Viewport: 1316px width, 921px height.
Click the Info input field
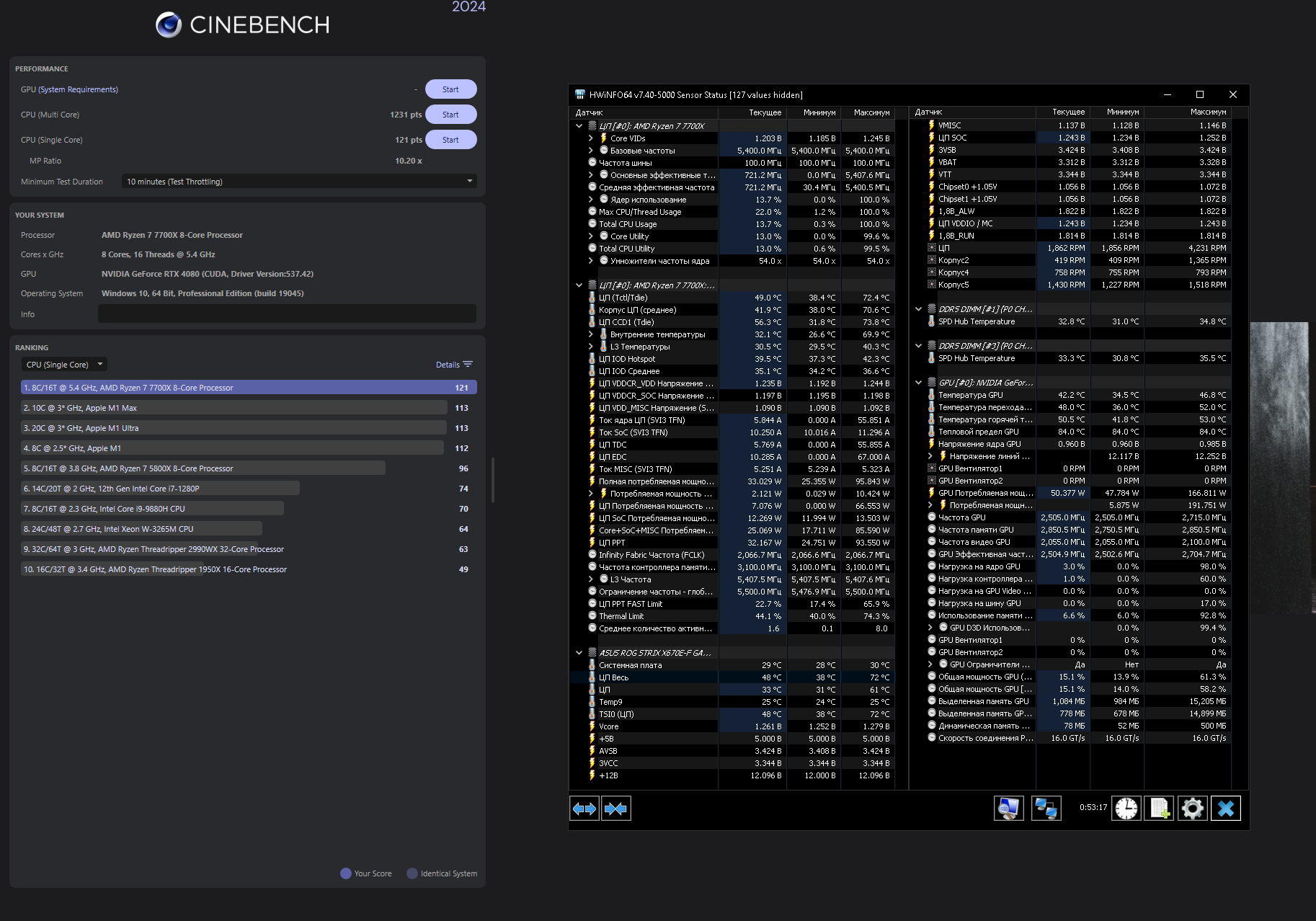click(x=287, y=313)
